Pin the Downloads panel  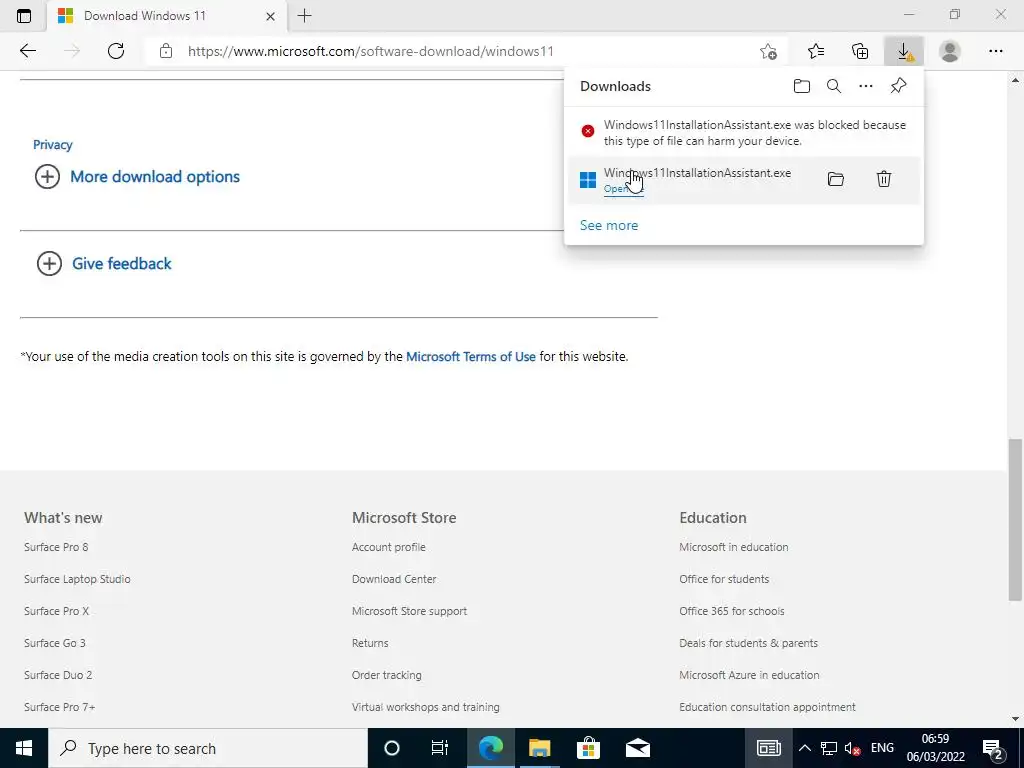(899, 86)
